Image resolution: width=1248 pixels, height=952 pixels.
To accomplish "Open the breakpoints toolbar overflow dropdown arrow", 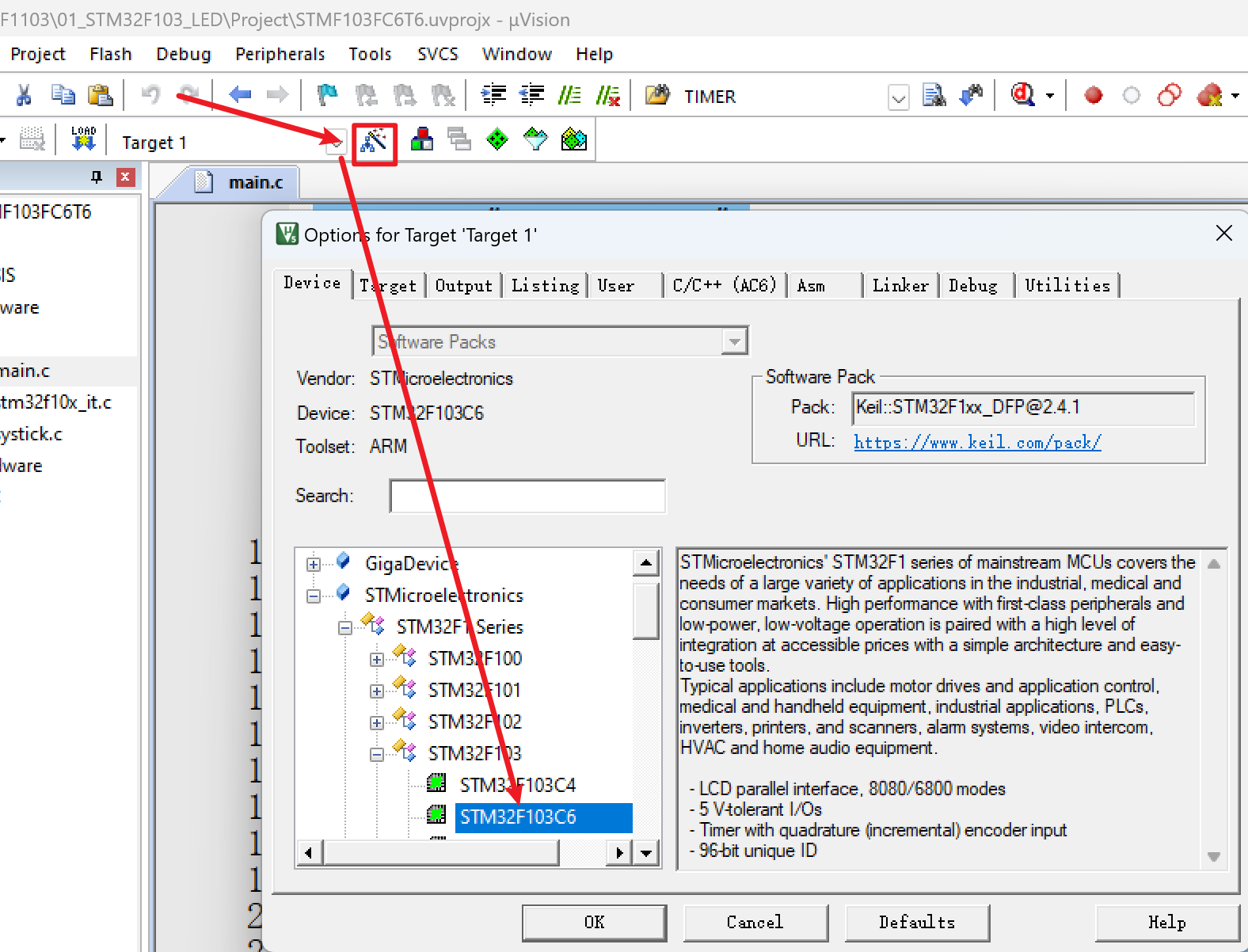I will pos(1235,97).
